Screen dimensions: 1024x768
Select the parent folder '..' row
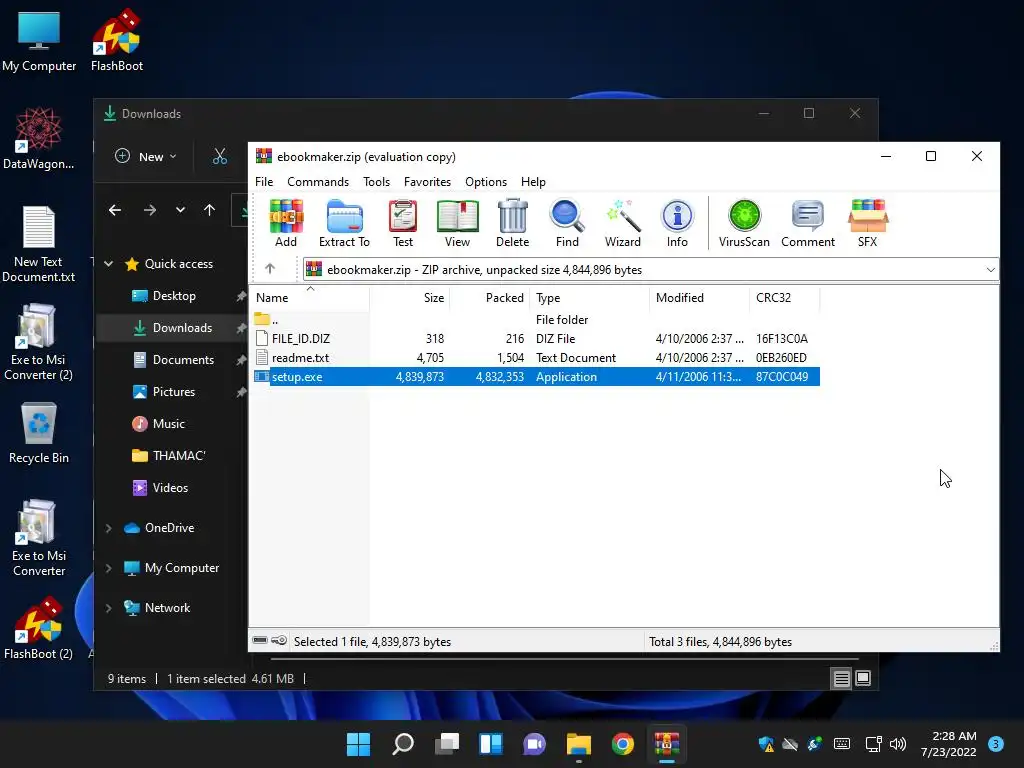click(536, 319)
